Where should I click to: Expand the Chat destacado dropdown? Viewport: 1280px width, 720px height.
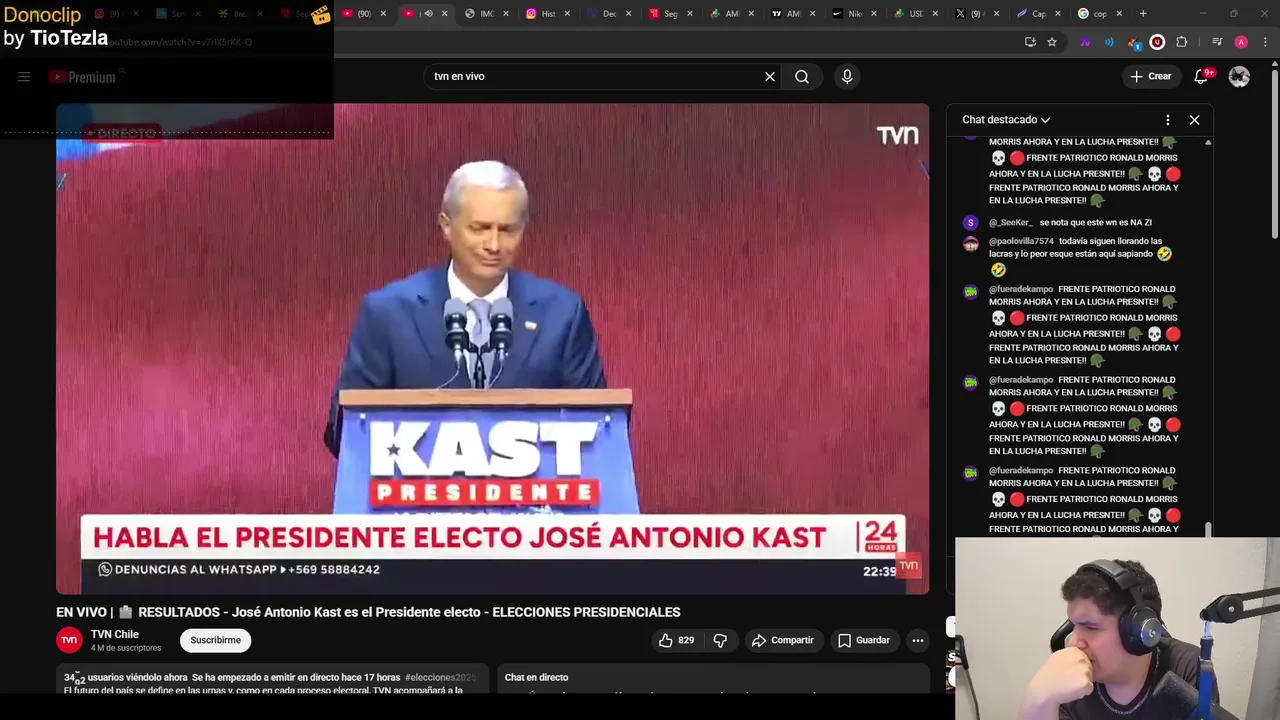1006,120
